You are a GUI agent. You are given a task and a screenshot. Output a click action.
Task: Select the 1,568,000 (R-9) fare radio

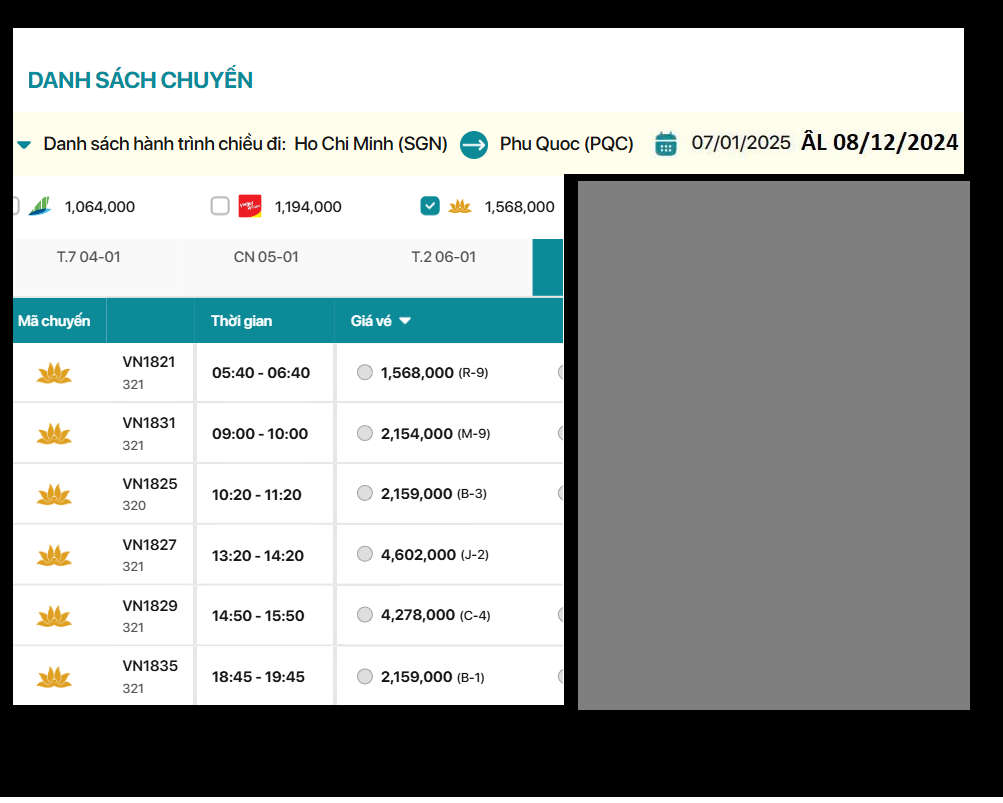pyautogui.click(x=365, y=372)
